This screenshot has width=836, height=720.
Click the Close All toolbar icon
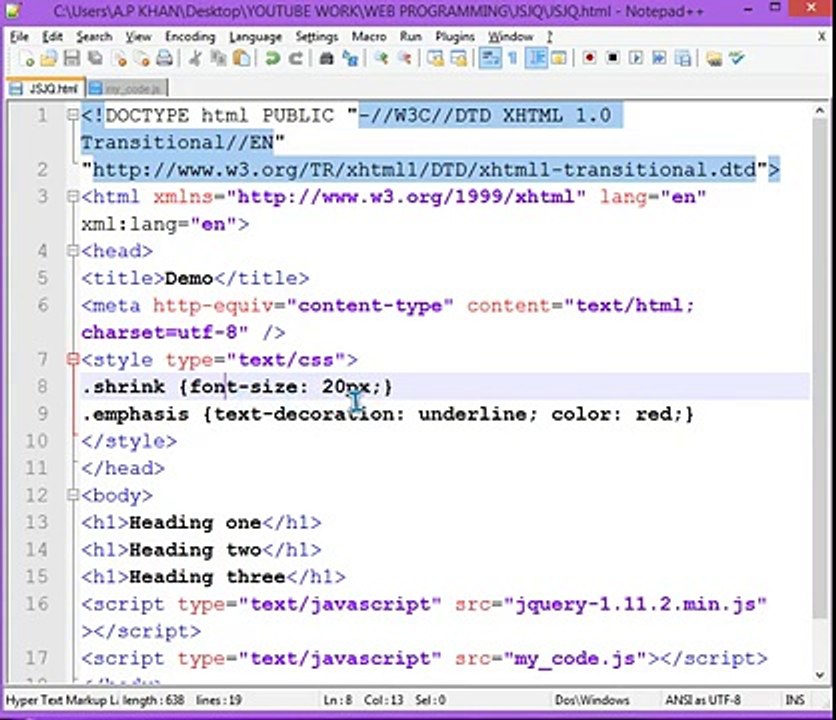pyautogui.click(x=142, y=58)
